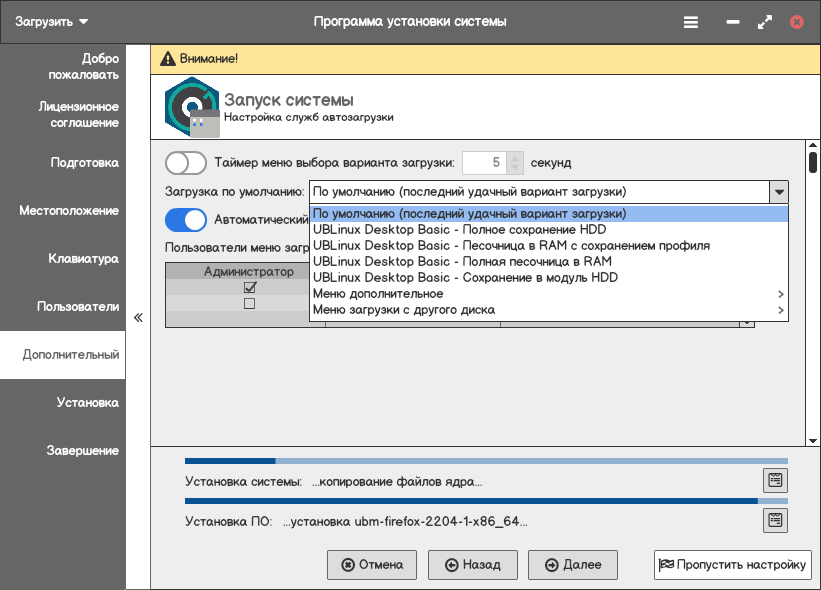Choose Сохранение в модуль HDD option
The image size is (821, 590).
tap(465, 277)
